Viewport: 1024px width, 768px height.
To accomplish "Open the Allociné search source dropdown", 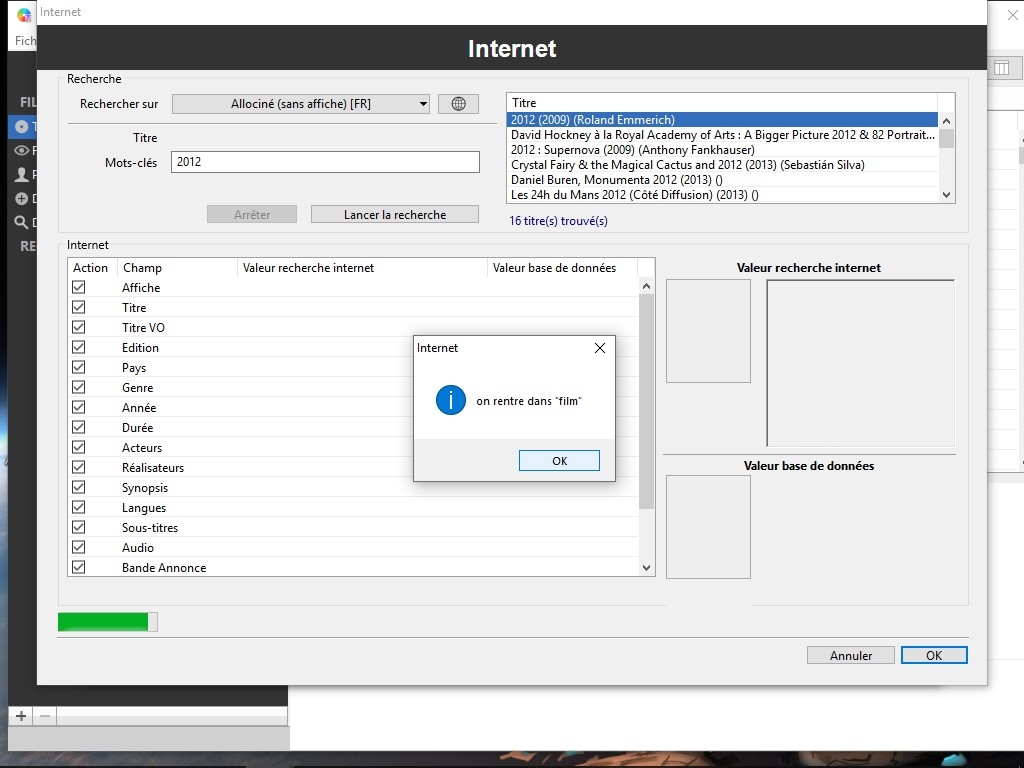I will (x=301, y=104).
